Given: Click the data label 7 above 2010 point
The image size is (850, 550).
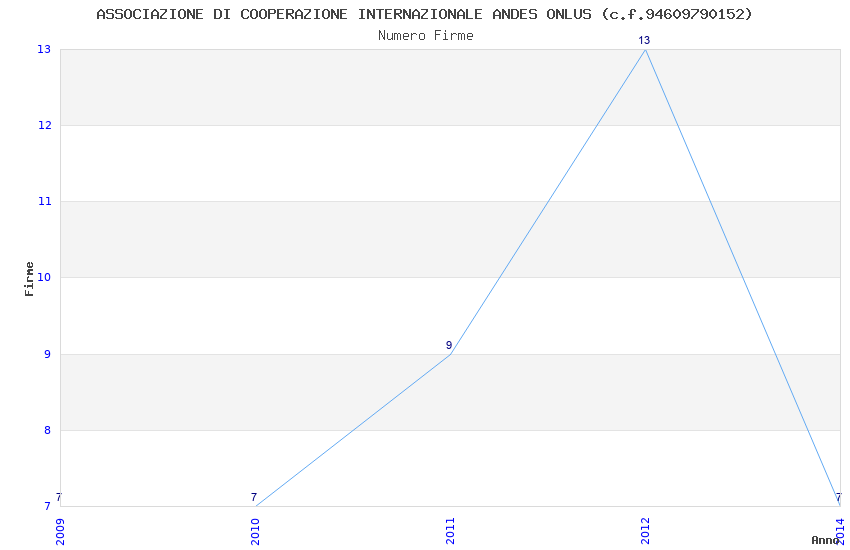Looking at the screenshot, I should click(254, 497).
